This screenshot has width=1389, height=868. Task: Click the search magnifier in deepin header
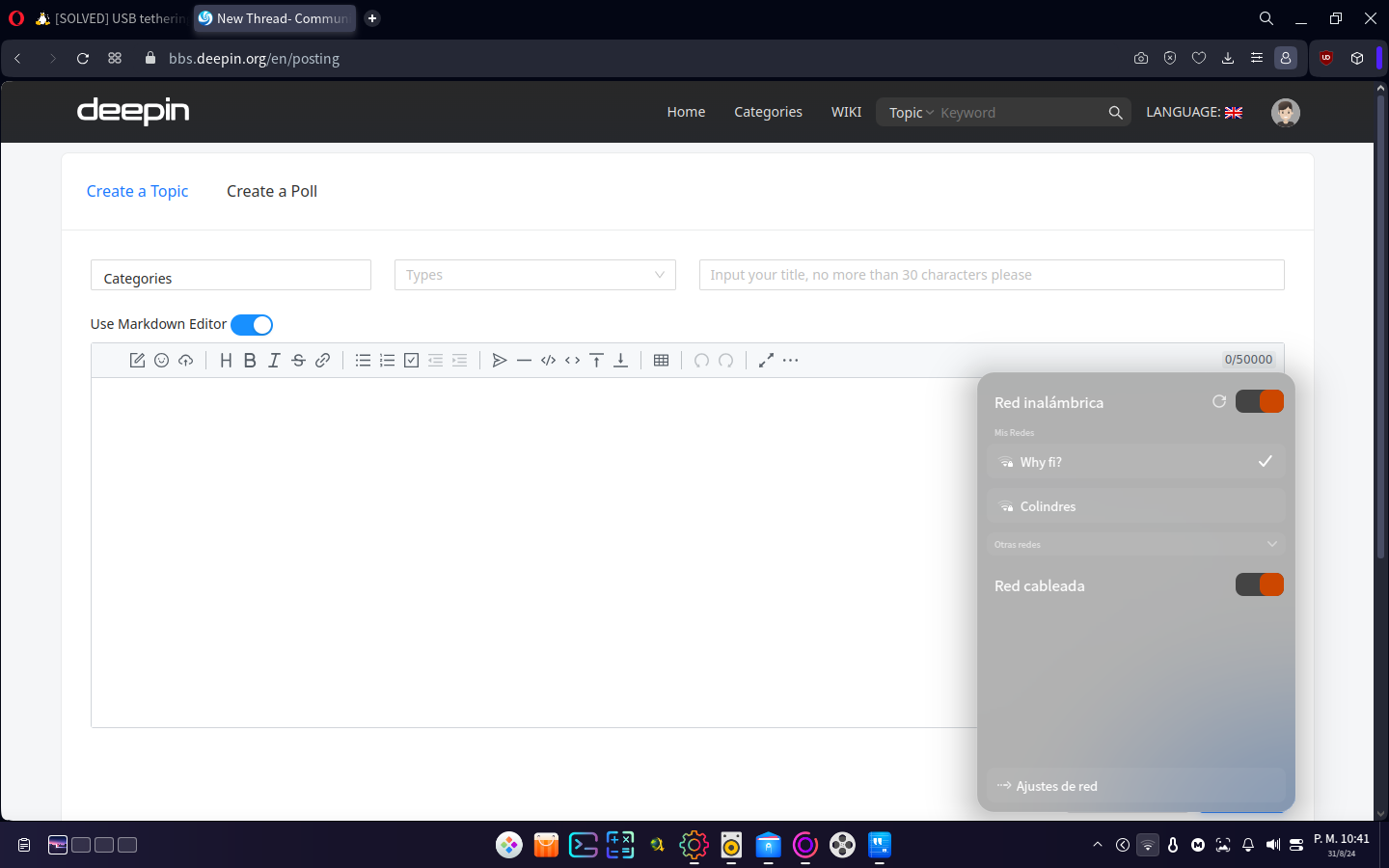1115,113
